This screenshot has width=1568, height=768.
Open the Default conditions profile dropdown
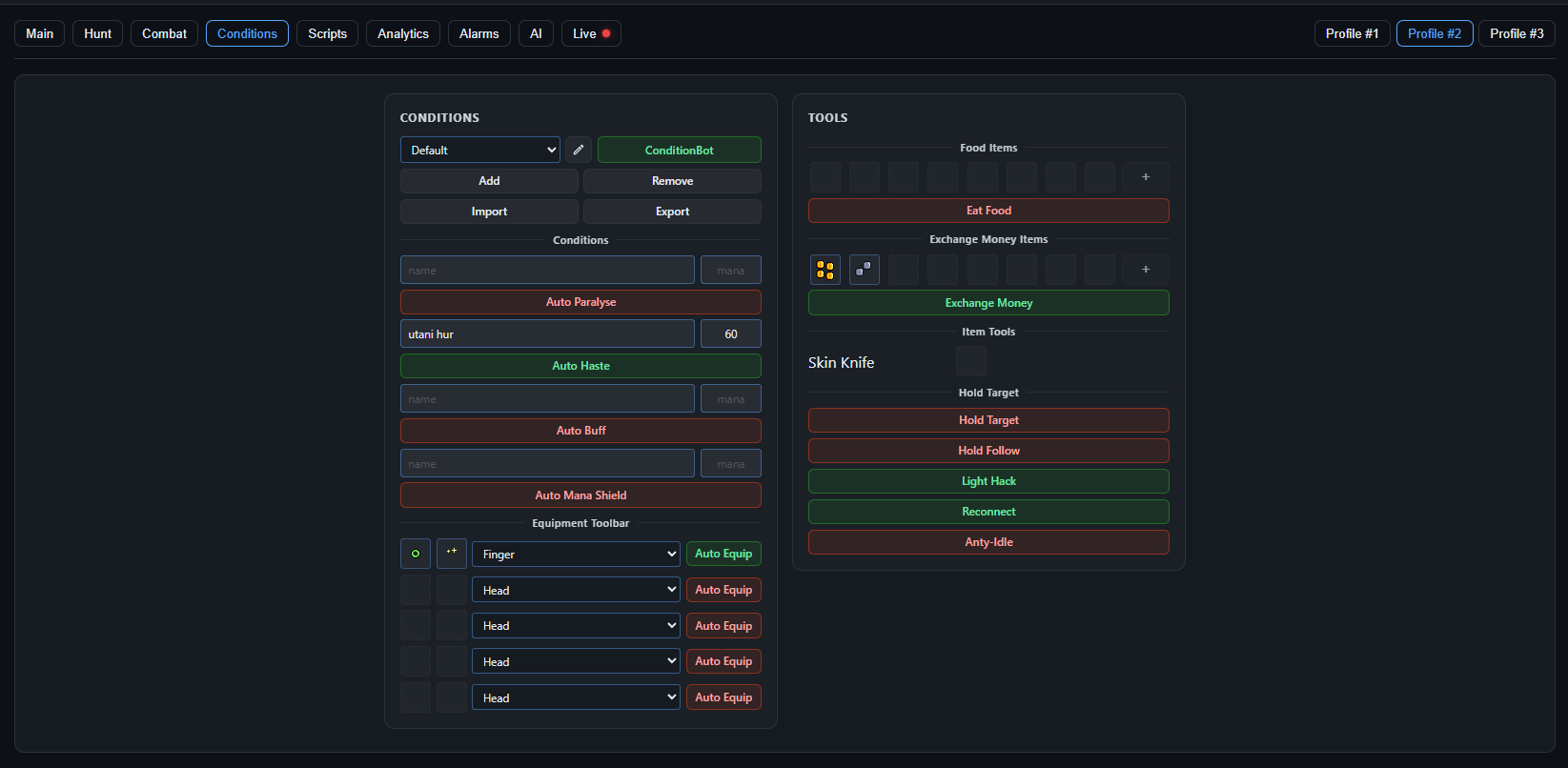(480, 150)
